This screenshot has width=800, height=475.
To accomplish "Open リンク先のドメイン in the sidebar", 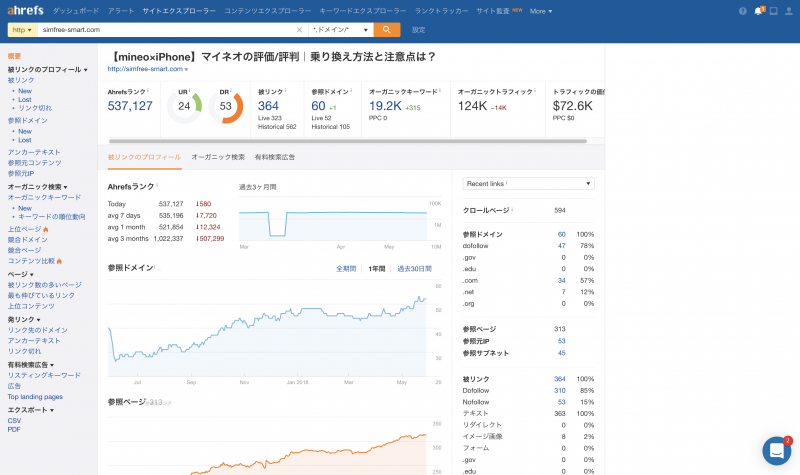I will pos(37,330).
